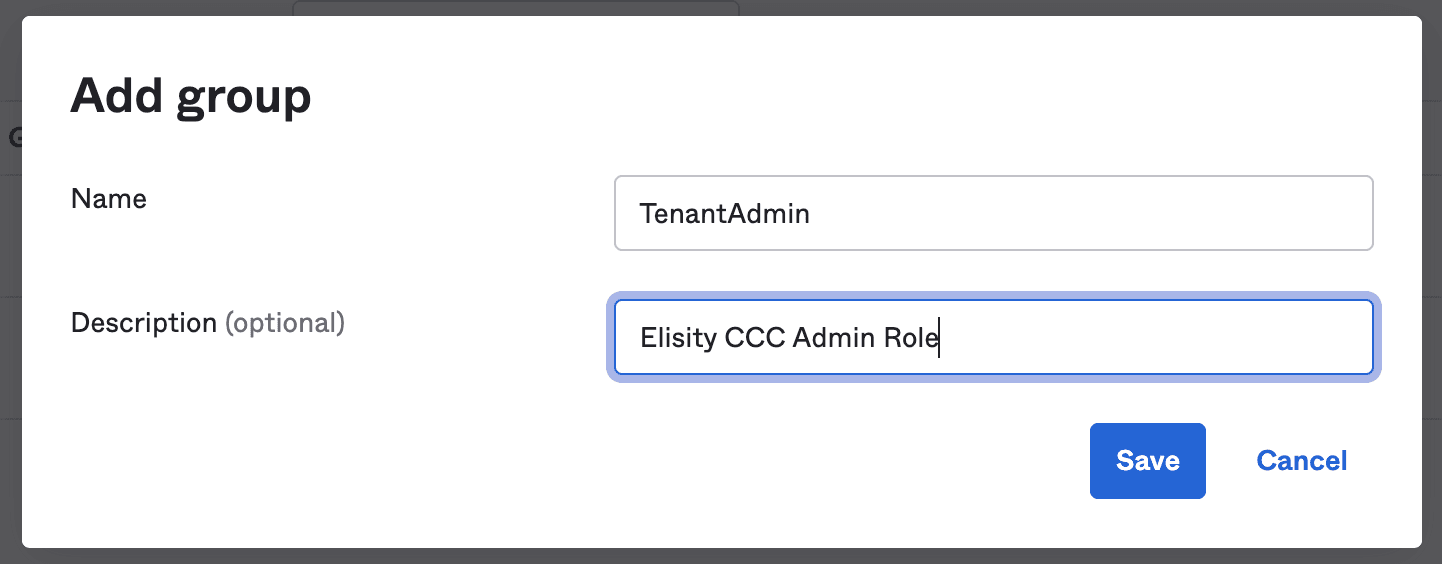This screenshot has height=564, width=1442.
Task: Focus the Name input field
Action: tap(993, 213)
